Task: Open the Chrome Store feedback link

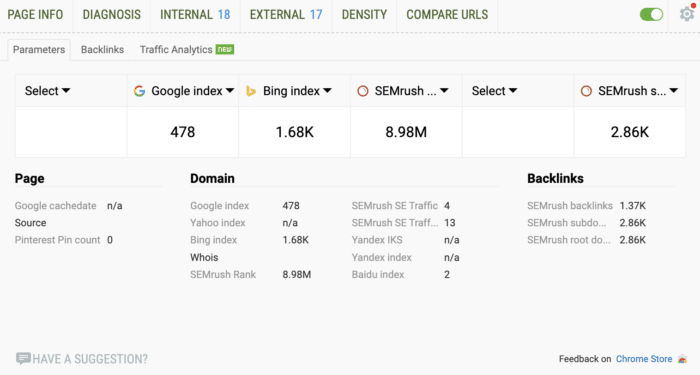Action: [x=644, y=359]
